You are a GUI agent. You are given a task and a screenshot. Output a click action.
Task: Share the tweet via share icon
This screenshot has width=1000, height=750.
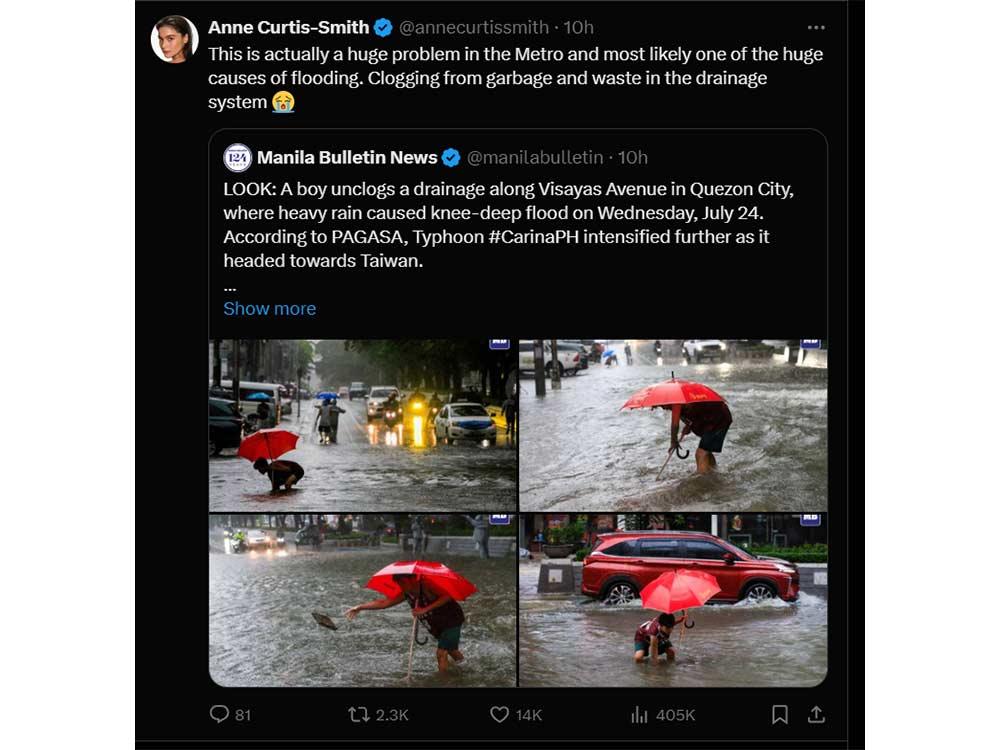(x=816, y=714)
